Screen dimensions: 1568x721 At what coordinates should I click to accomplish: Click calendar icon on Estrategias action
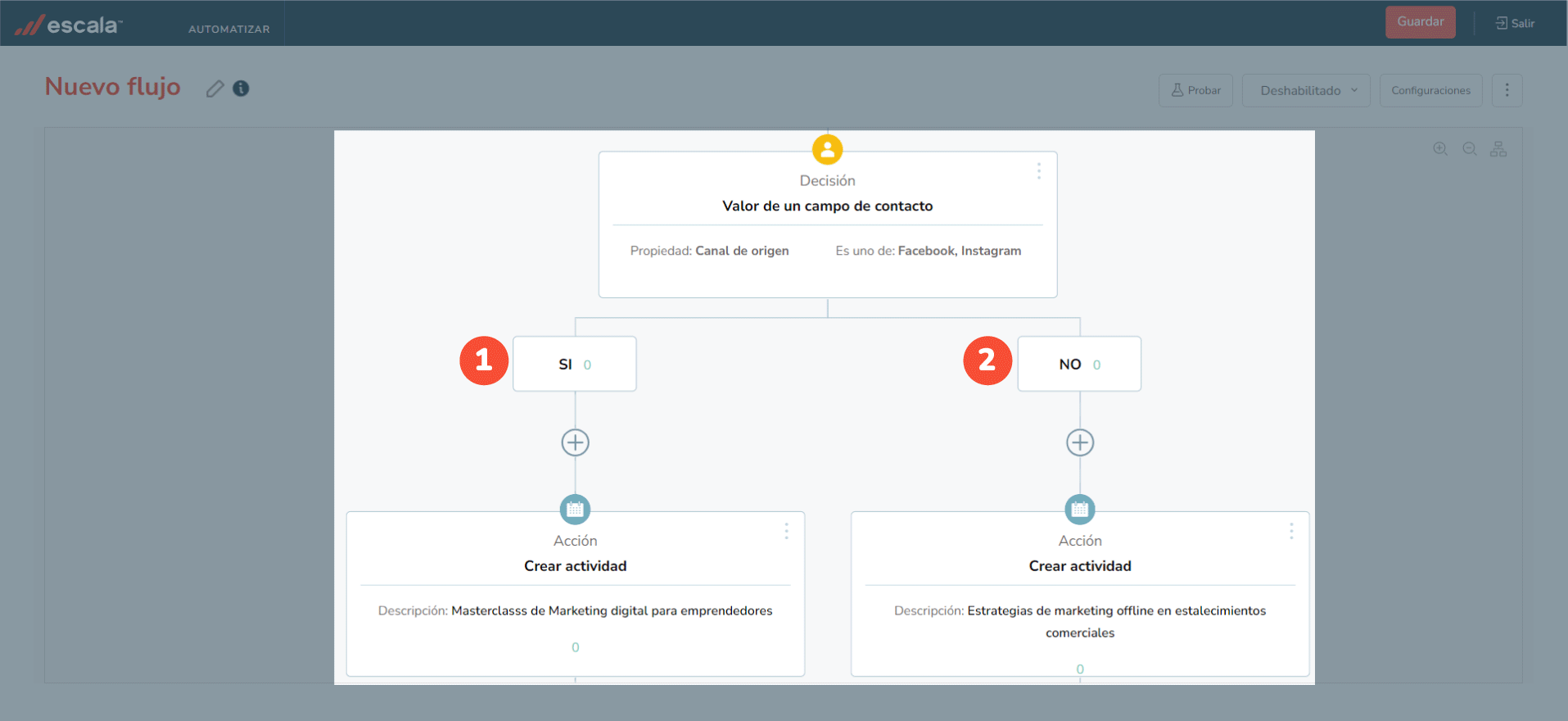pyautogui.click(x=1080, y=510)
